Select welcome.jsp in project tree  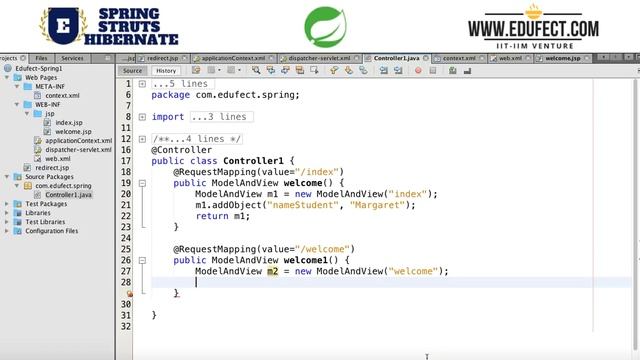[73, 131]
